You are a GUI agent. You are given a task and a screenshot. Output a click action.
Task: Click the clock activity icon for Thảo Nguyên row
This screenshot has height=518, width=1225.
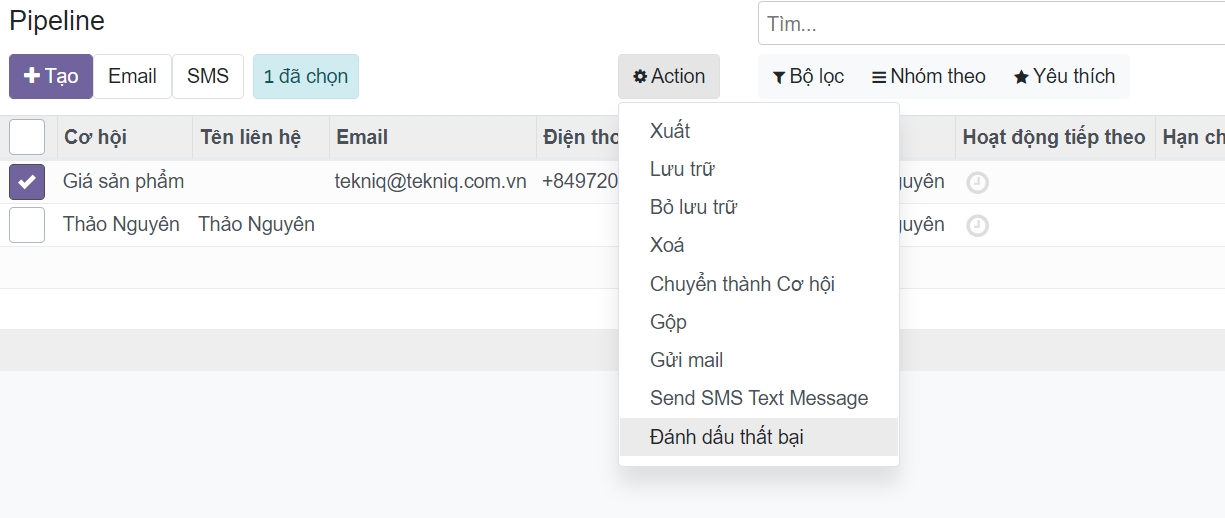977,226
